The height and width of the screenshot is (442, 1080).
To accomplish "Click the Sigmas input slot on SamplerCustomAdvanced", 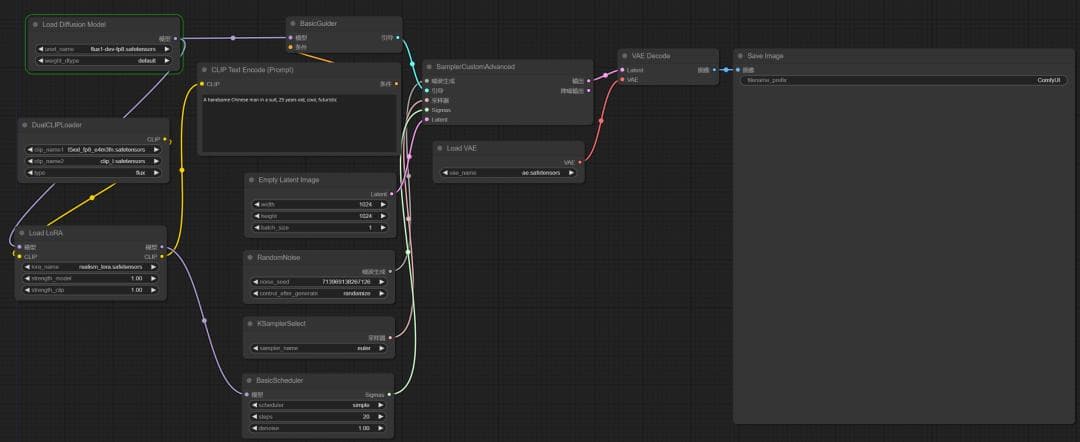I will pos(426,109).
